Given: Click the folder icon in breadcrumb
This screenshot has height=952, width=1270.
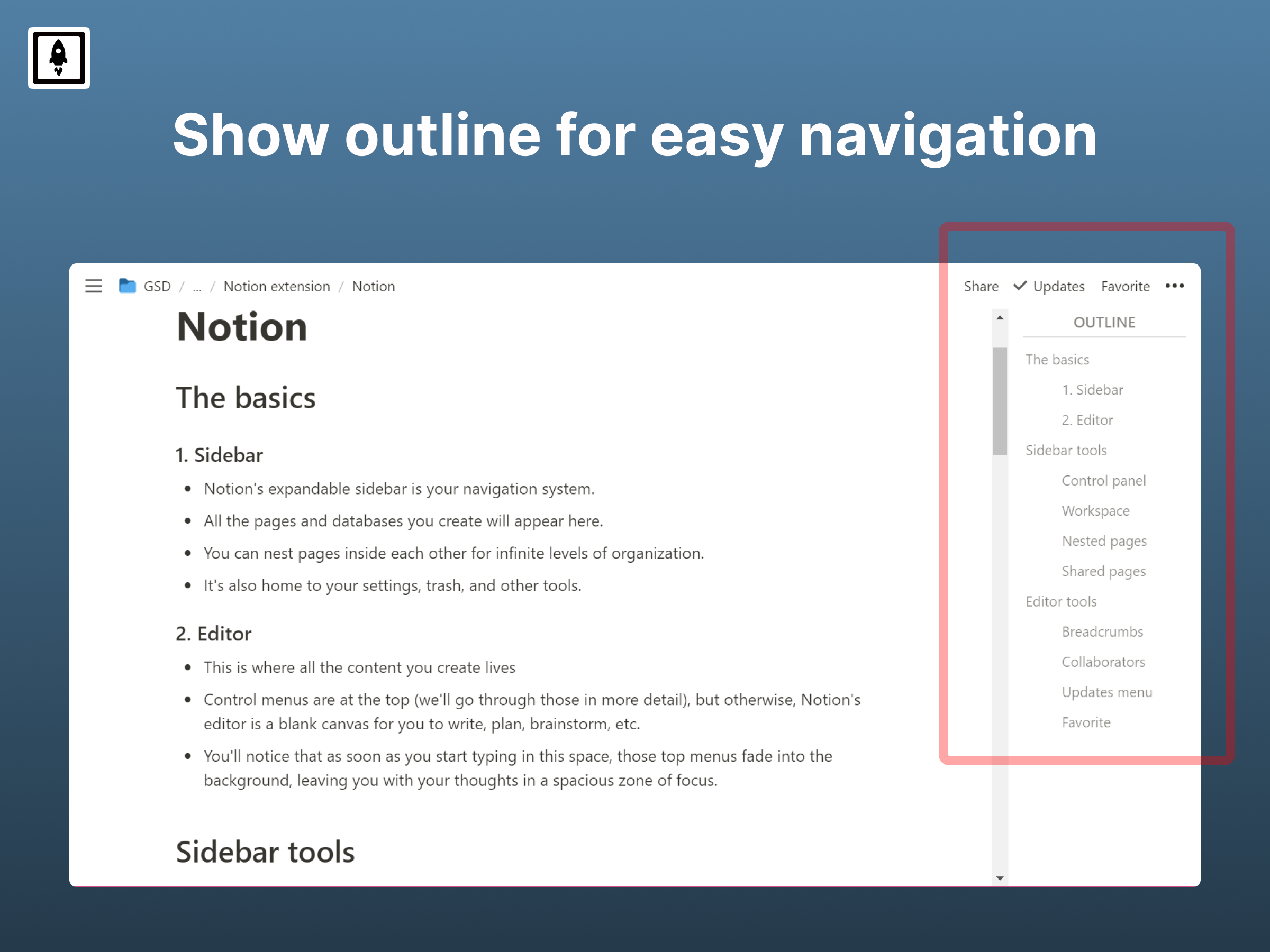Looking at the screenshot, I should point(127,287).
